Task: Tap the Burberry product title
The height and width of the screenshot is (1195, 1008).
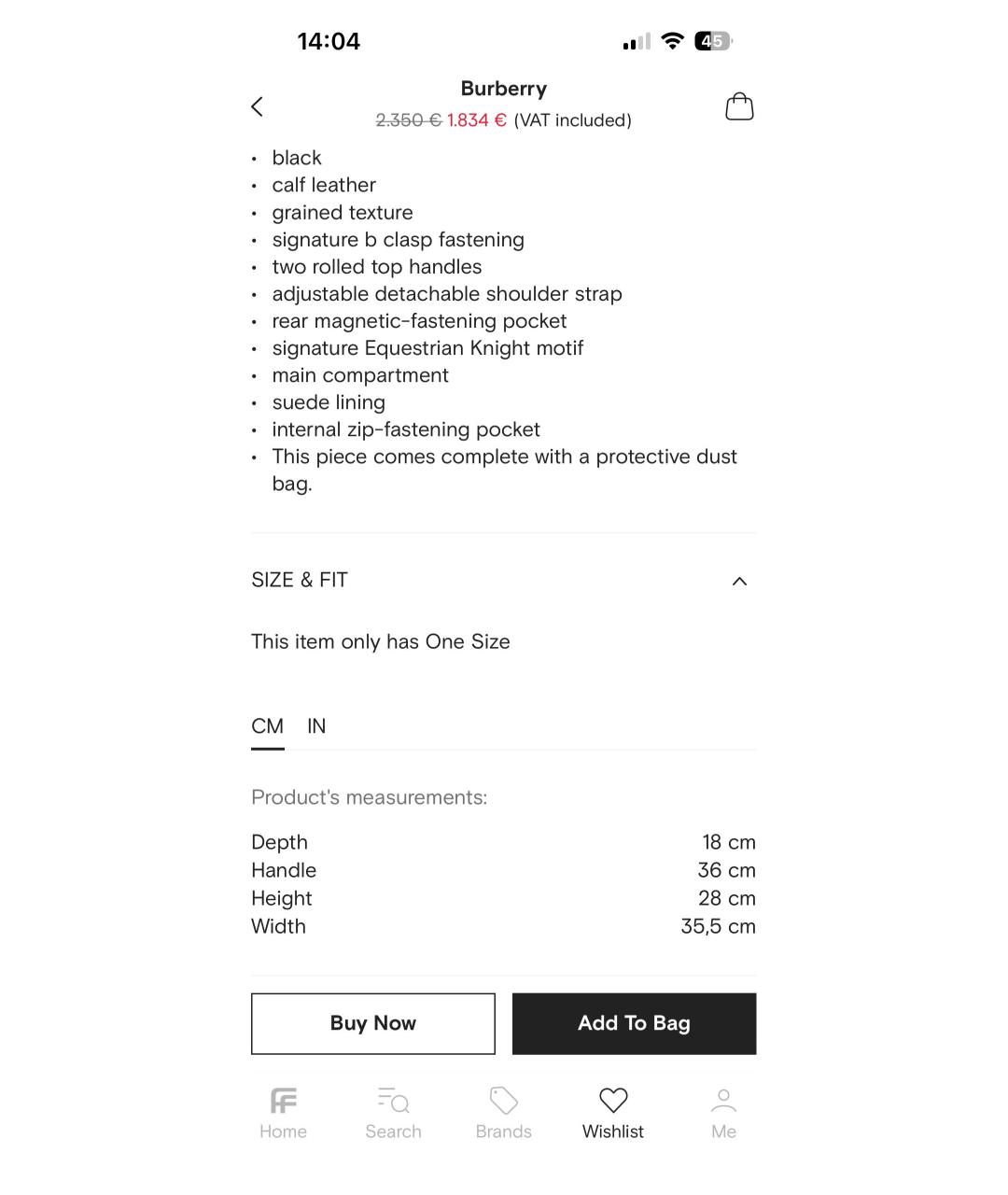Action: click(503, 89)
